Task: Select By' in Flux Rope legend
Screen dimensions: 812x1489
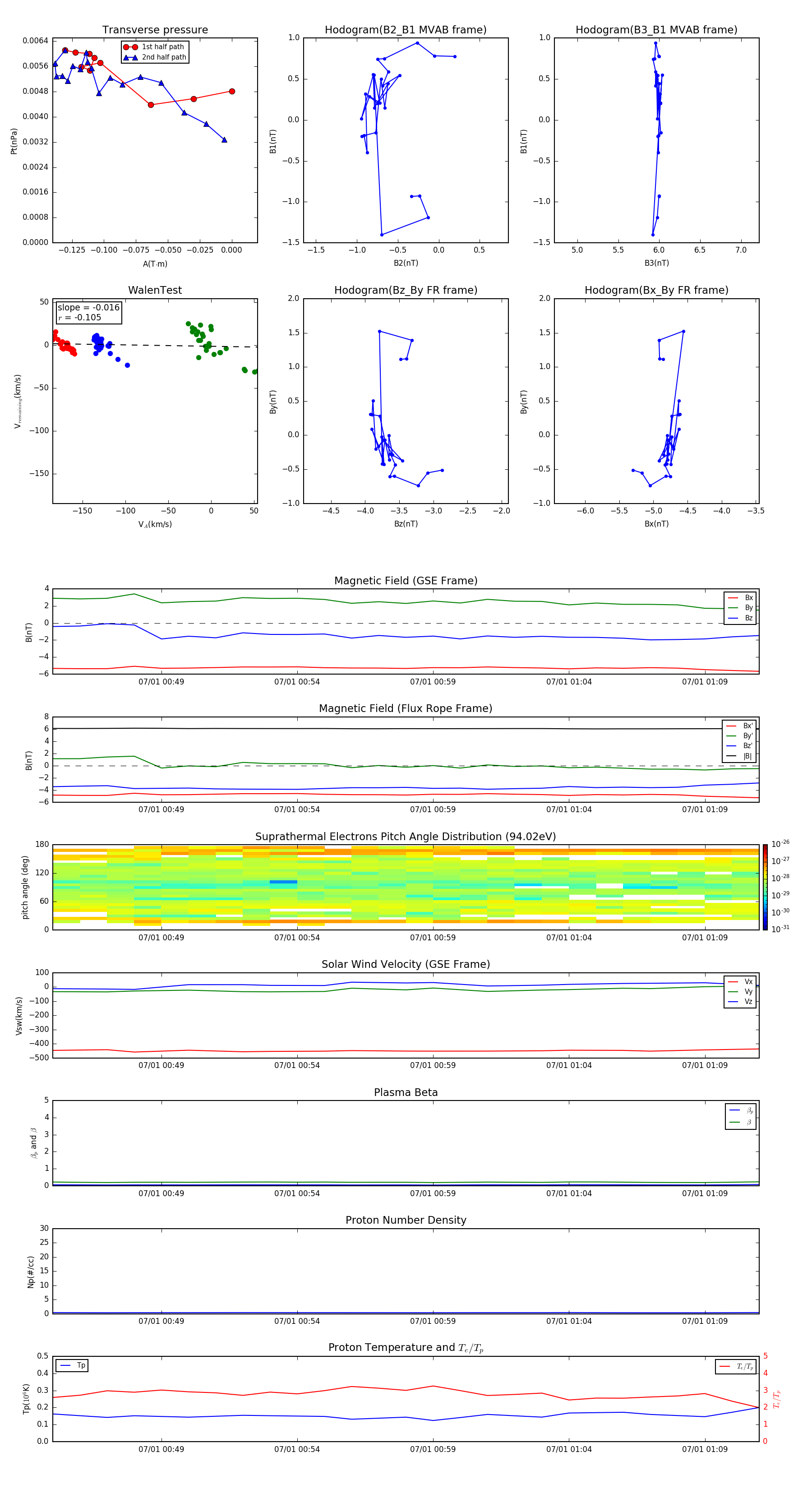Action: click(x=740, y=736)
